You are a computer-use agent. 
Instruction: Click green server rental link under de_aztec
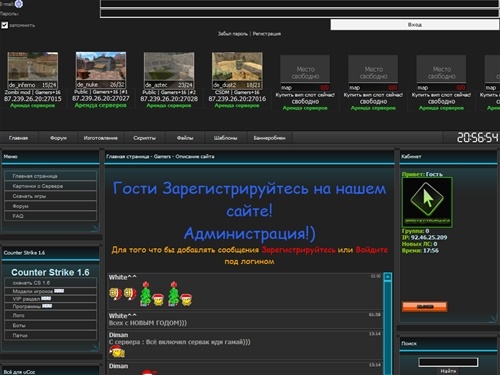169,105
